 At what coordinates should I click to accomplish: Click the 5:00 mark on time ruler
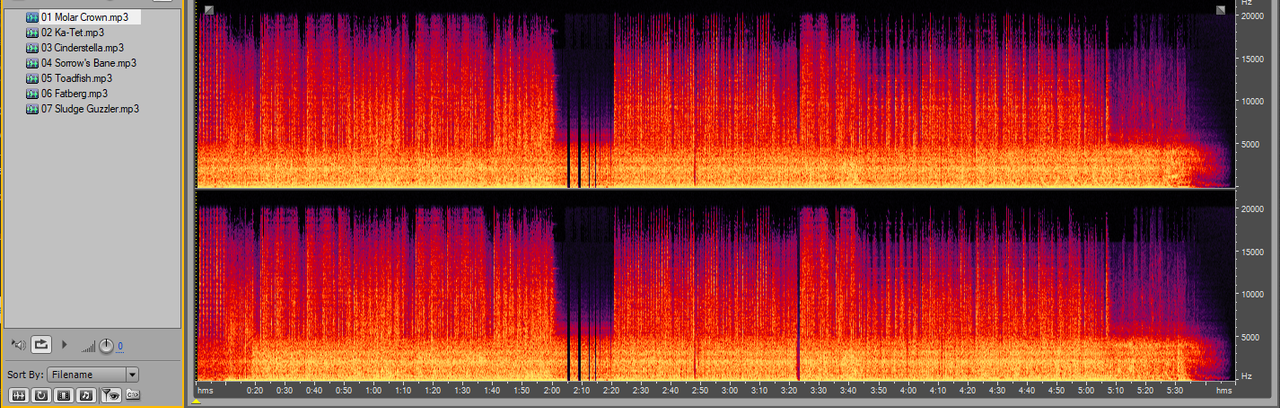tap(1087, 391)
